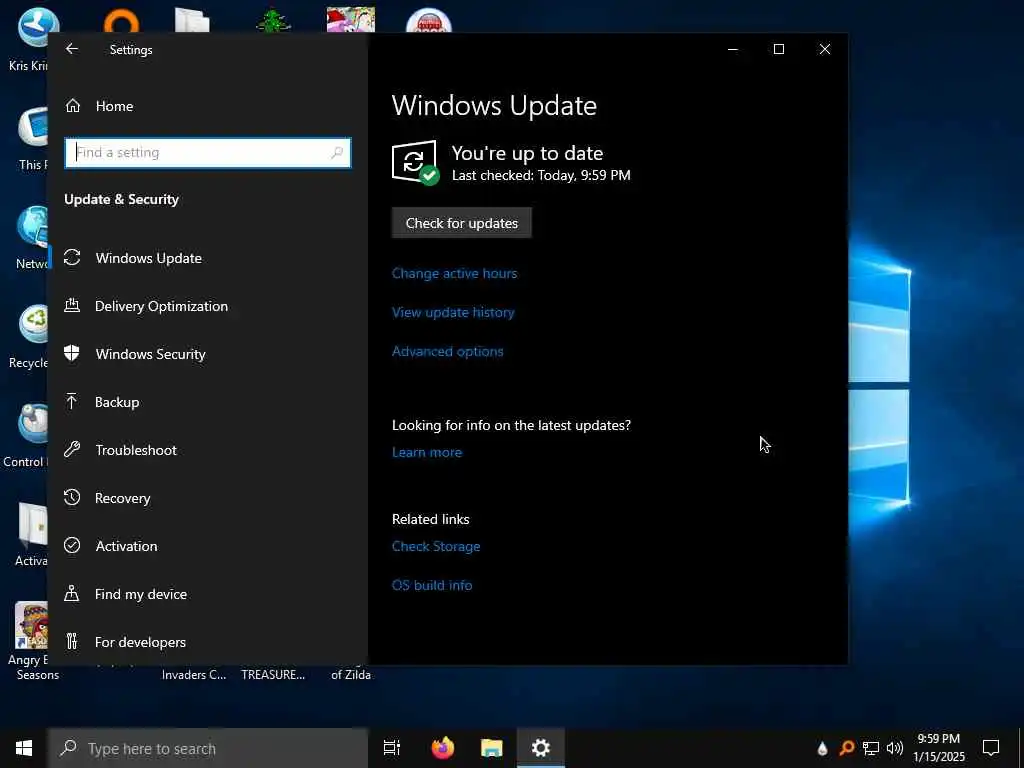
Task: Open Advanced options link
Action: [x=448, y=351]
